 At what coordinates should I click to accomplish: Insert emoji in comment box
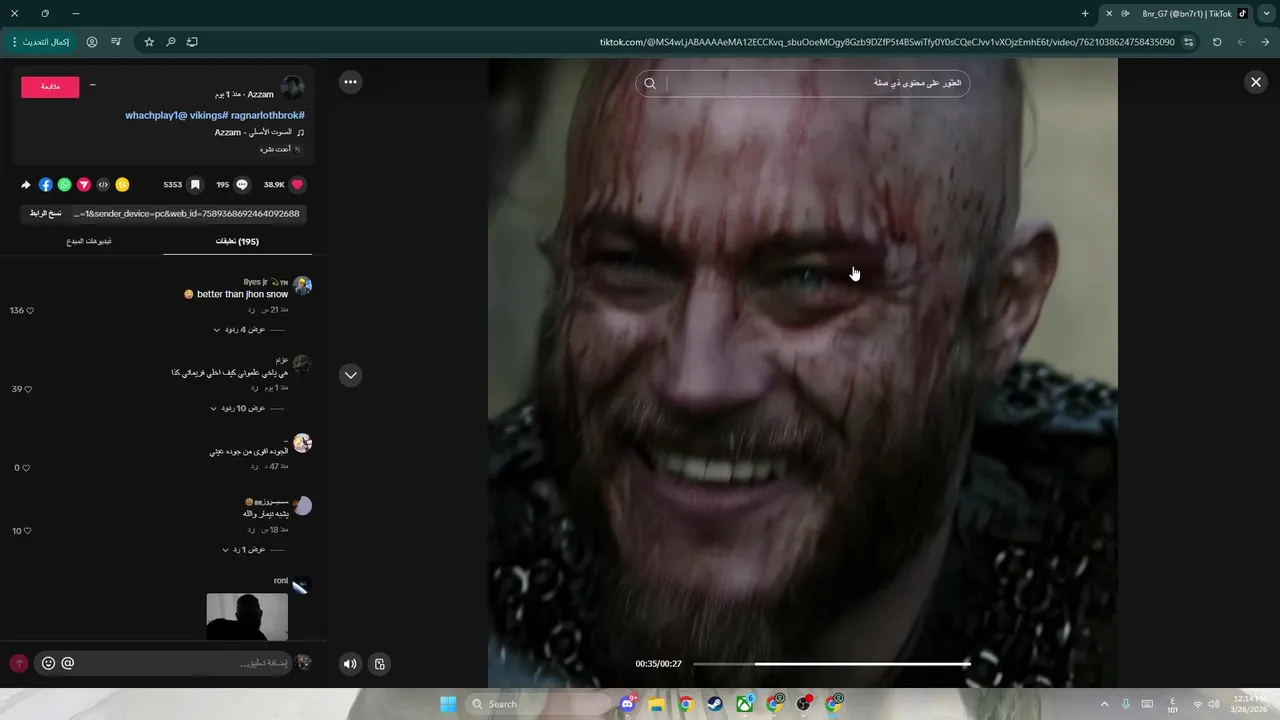(x=48, y=663)
